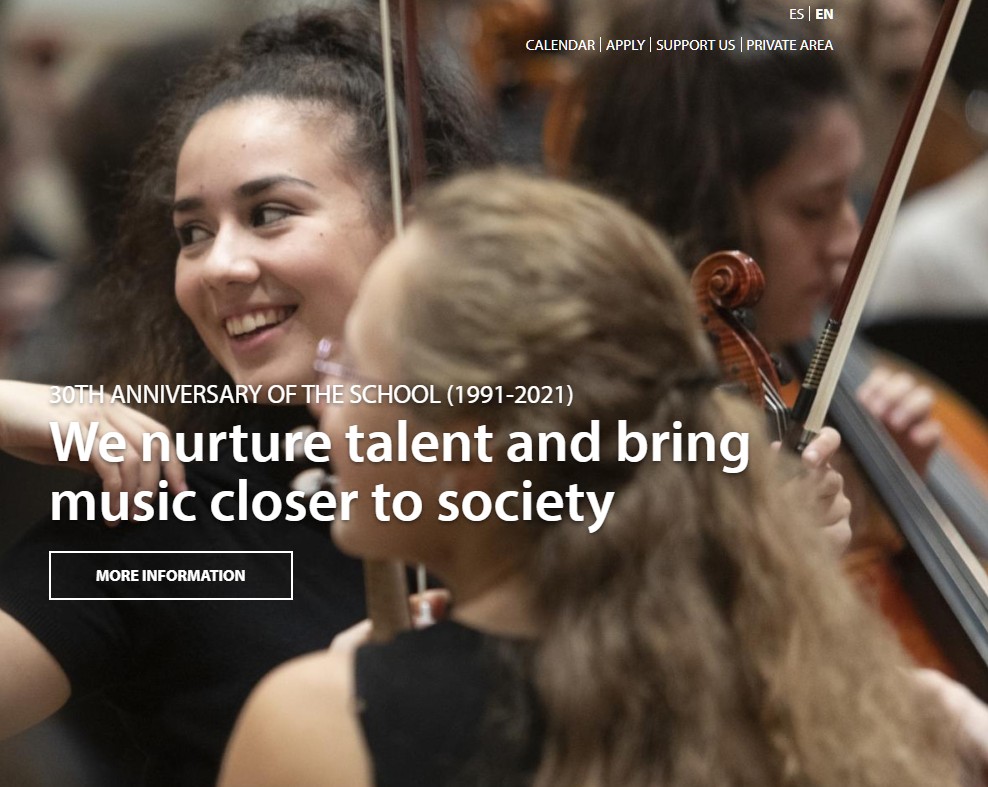Screen dimensions: 988x787
Task: Select the EN language option
Action: click(824, 14)
